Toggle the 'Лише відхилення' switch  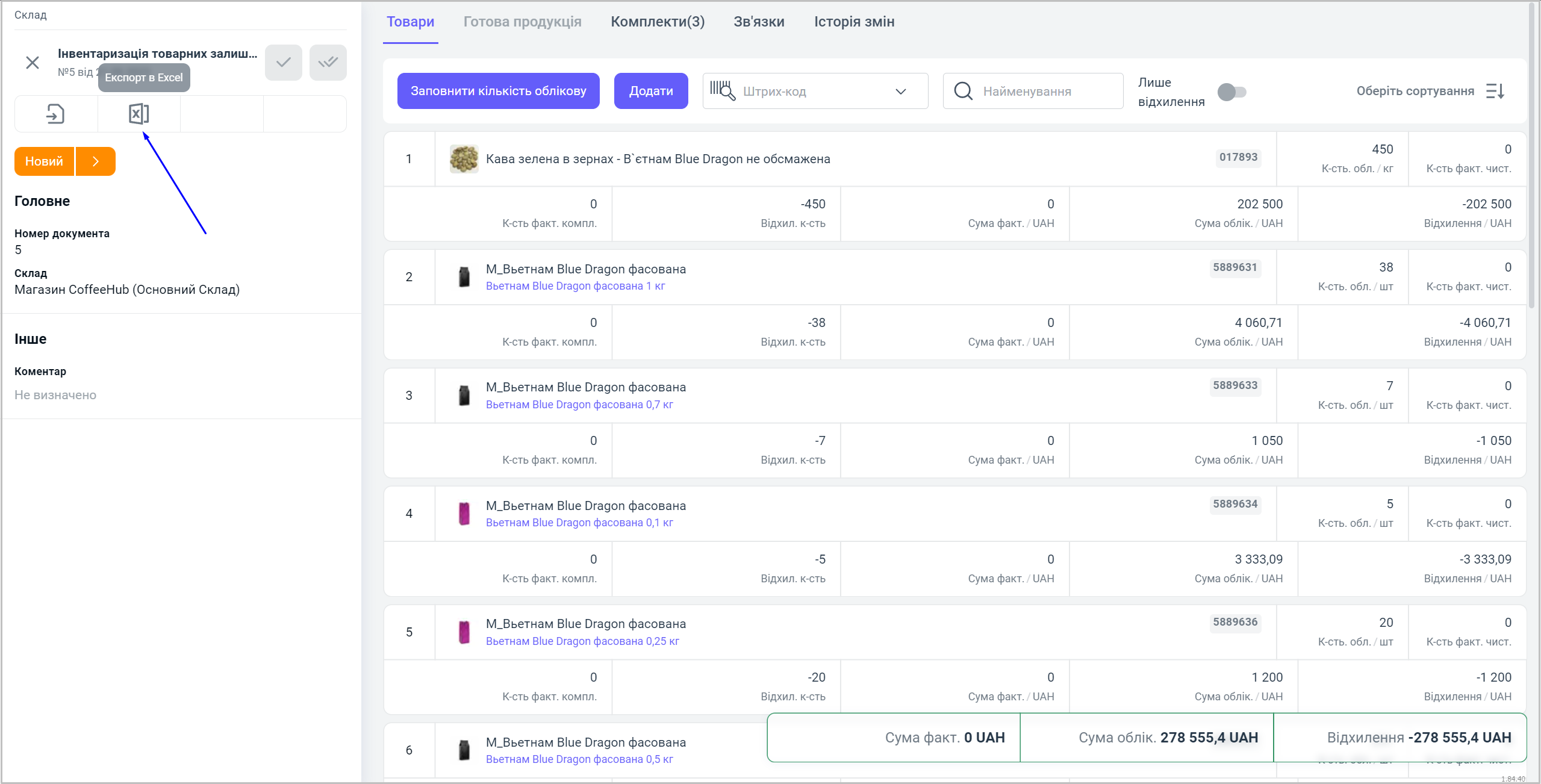coord(1231,92)
